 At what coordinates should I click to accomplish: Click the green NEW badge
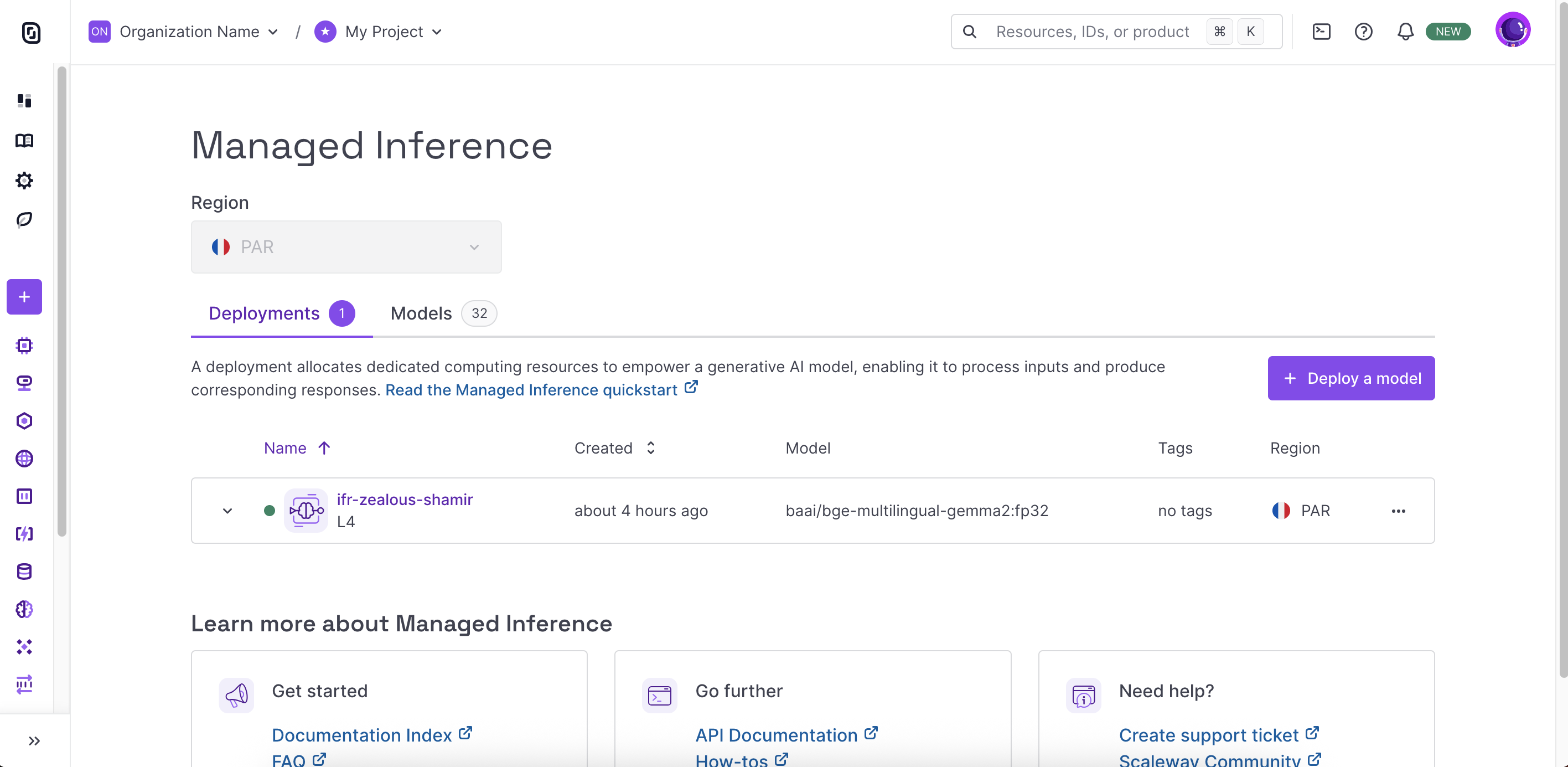(1448, 32)
